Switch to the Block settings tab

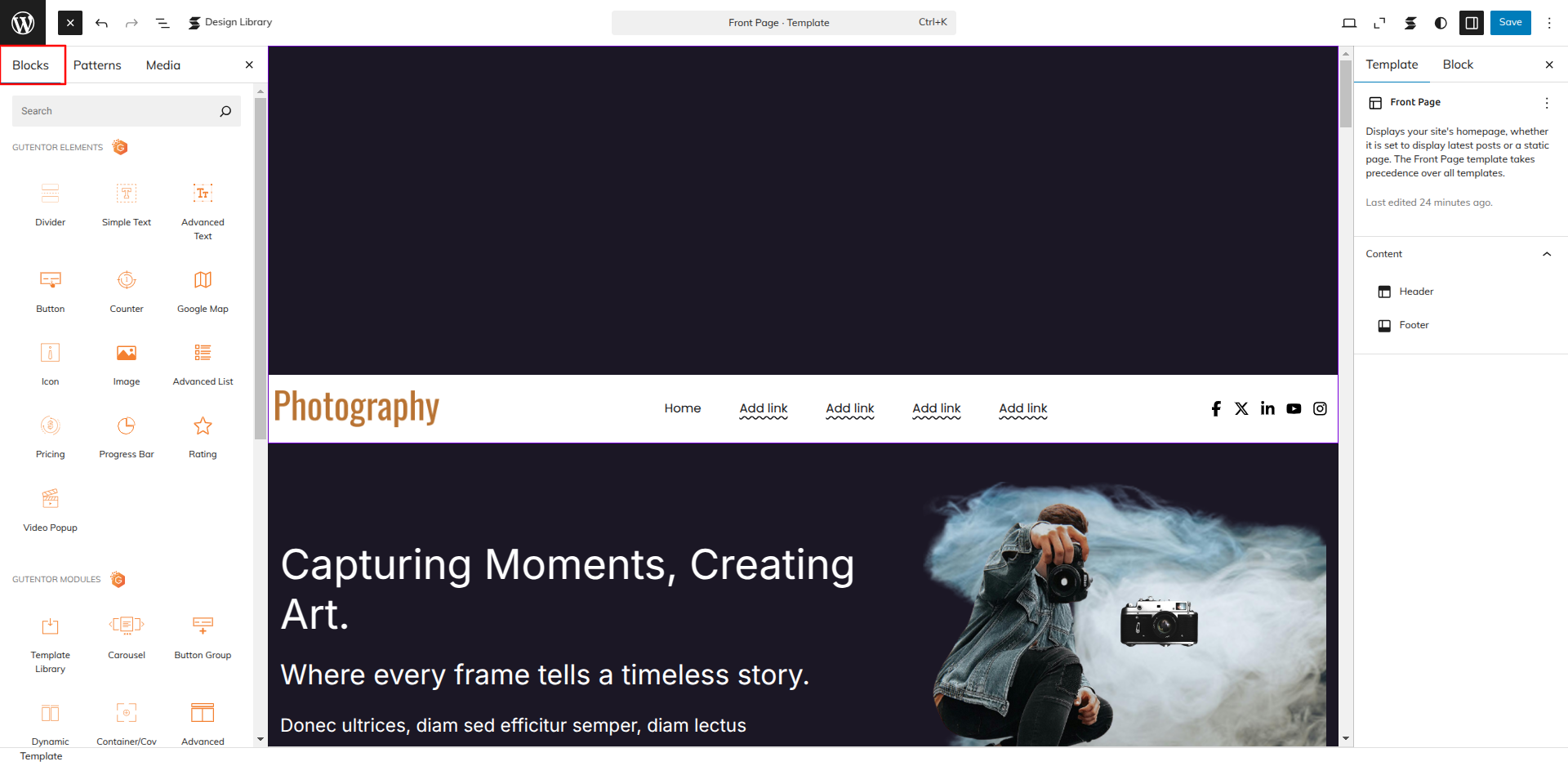point(1458,65)
